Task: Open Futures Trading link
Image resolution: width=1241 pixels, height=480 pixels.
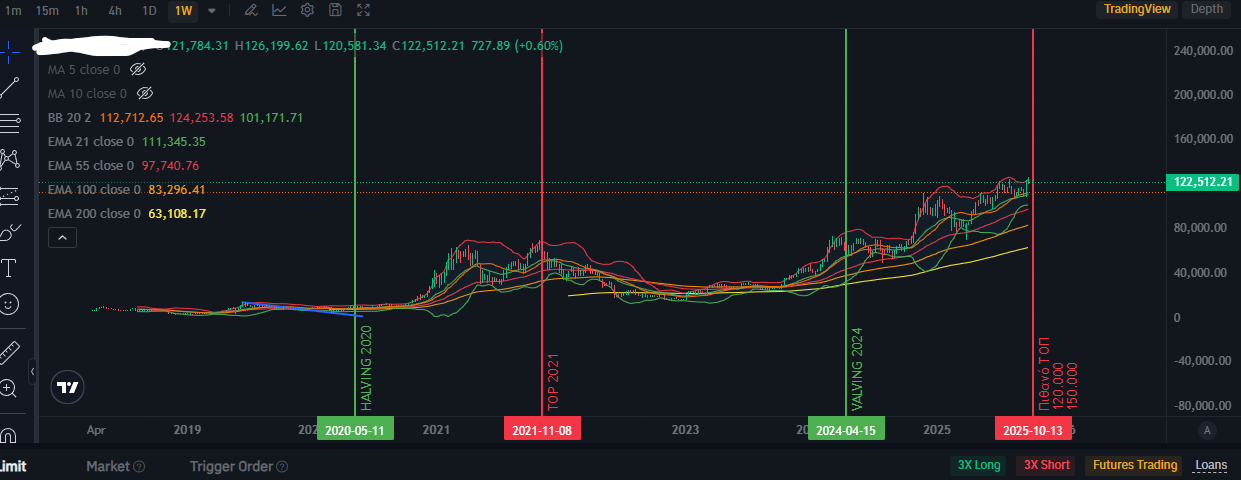Action: [x=1135, y=465]
